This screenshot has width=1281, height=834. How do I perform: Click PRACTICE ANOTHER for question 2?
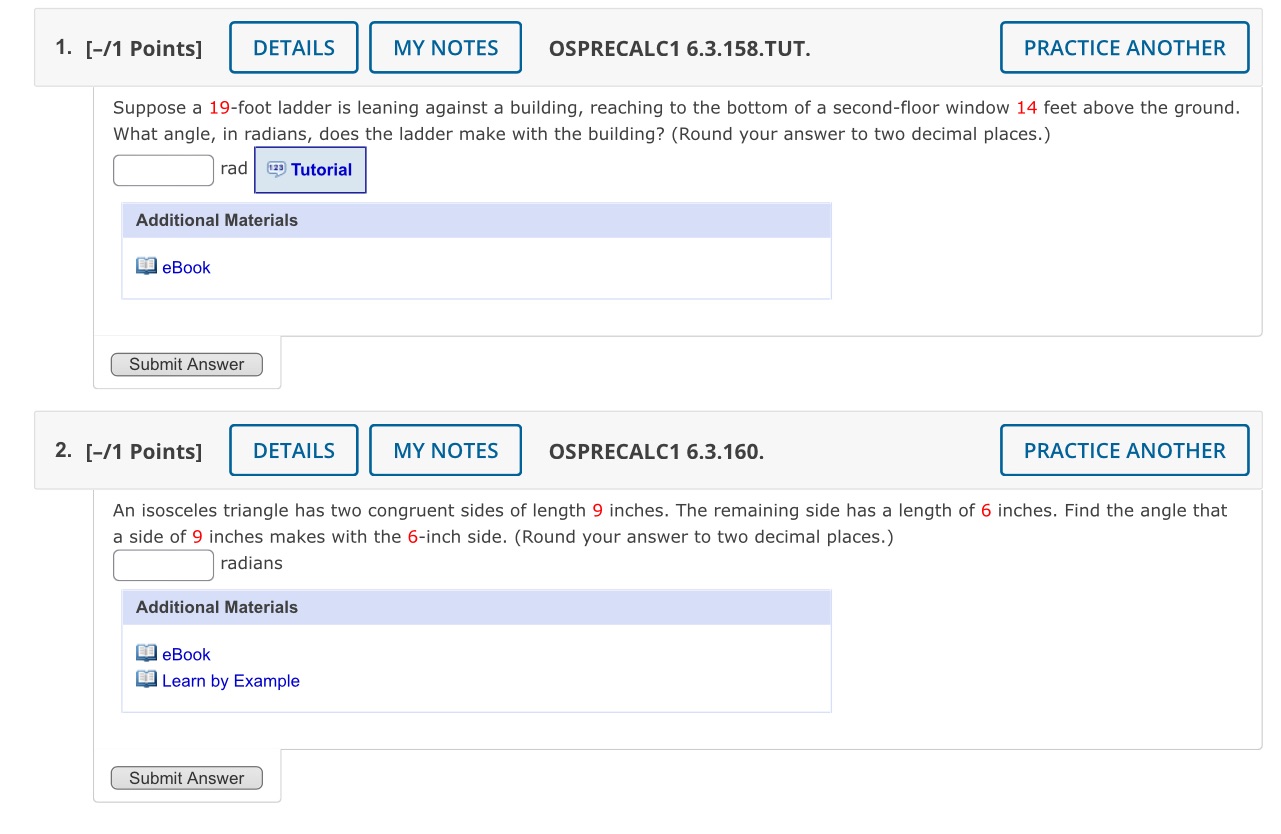pos(1124,451)
